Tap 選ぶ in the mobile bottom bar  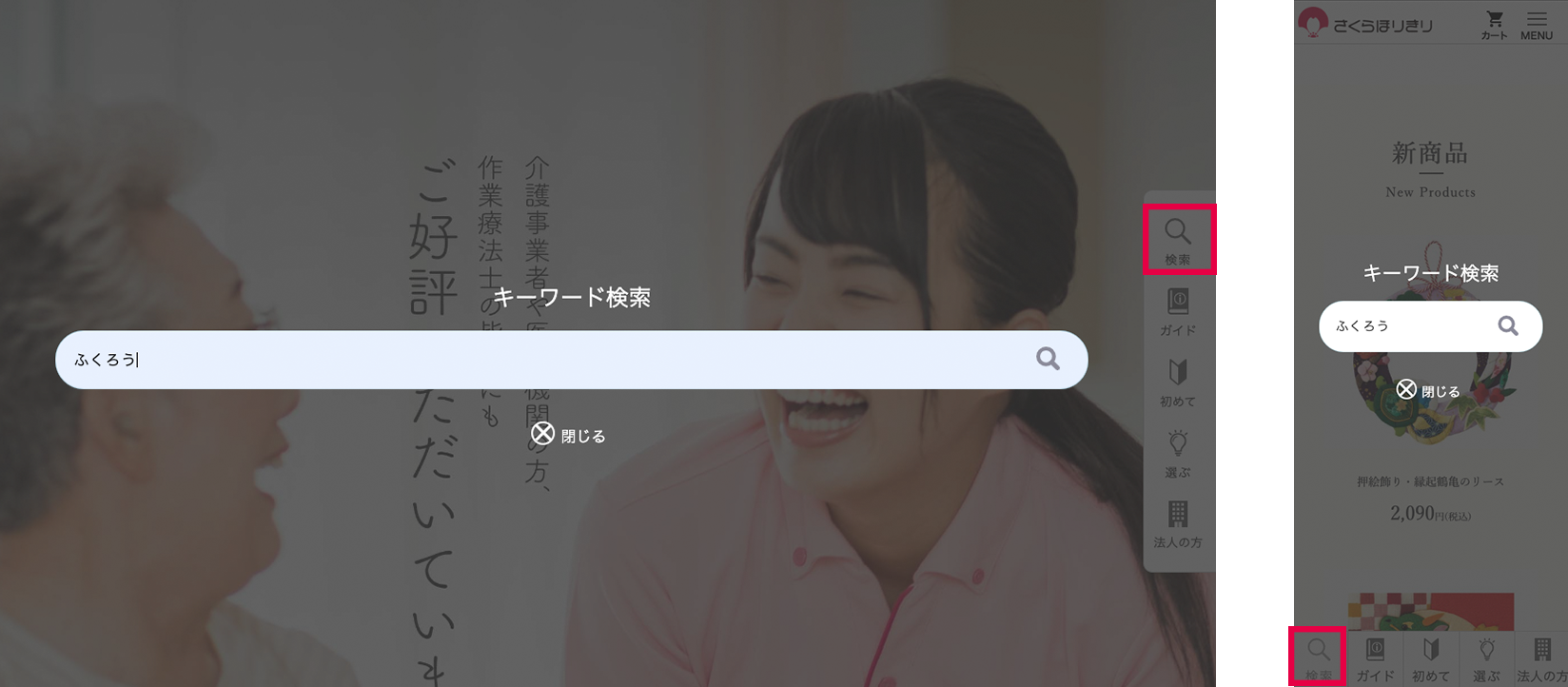pos(1486,658)
